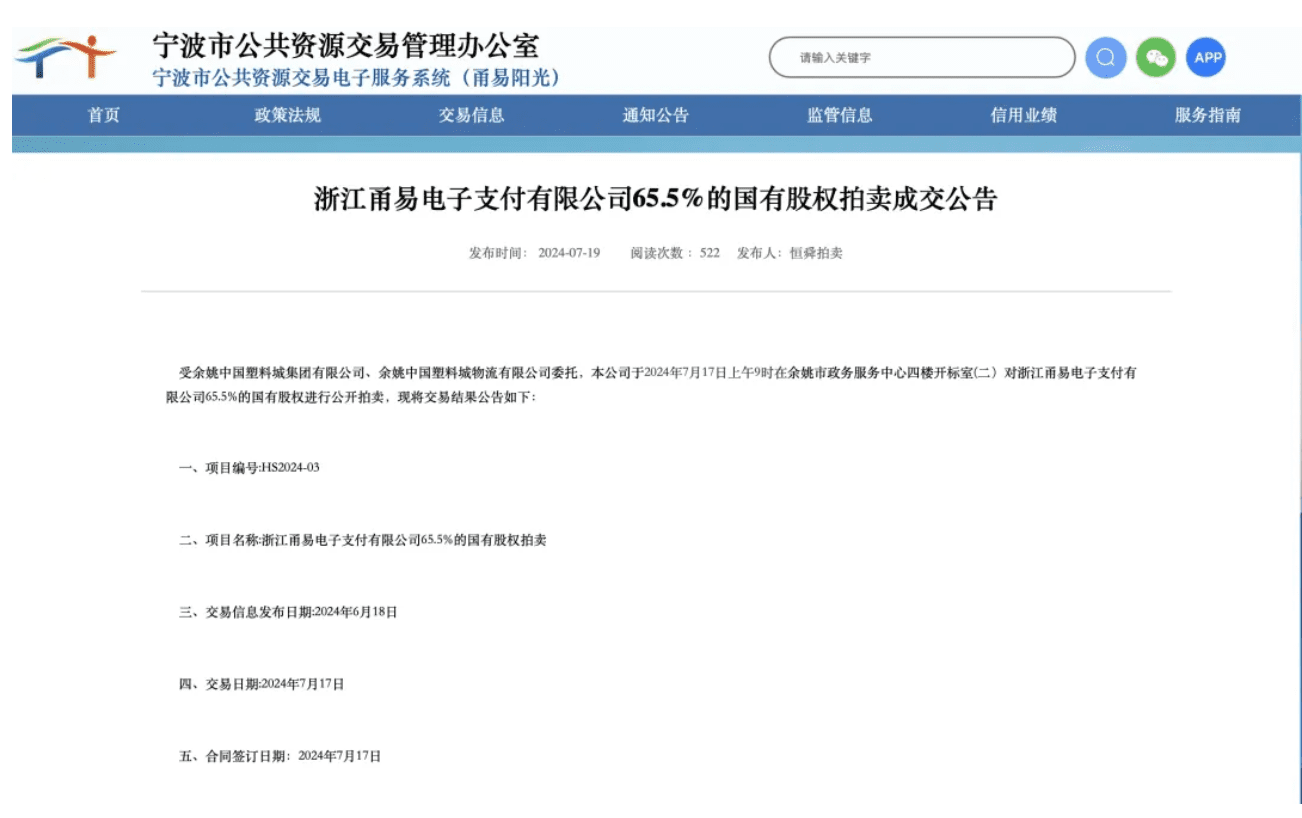Open the 通知公告 menu
This screenshot has width=1302, height=818.
[656, 115]
